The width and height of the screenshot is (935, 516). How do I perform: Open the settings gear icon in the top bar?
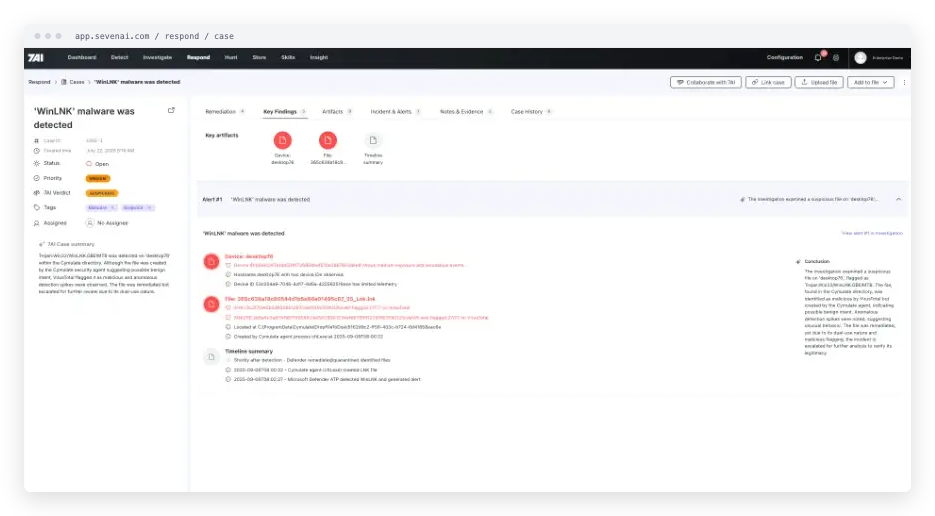click(836, 58)
